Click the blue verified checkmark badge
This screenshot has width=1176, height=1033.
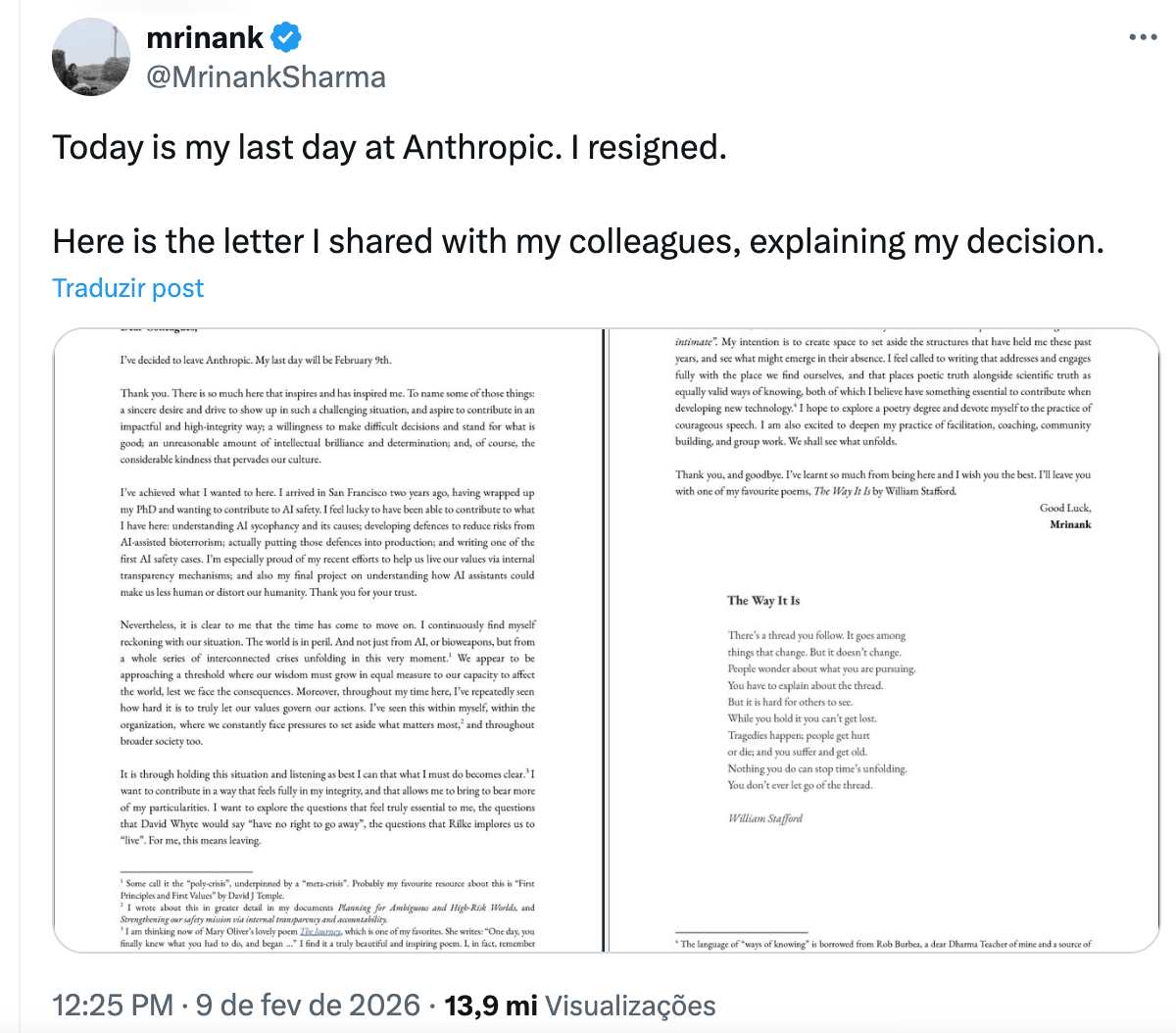point(286,38)
